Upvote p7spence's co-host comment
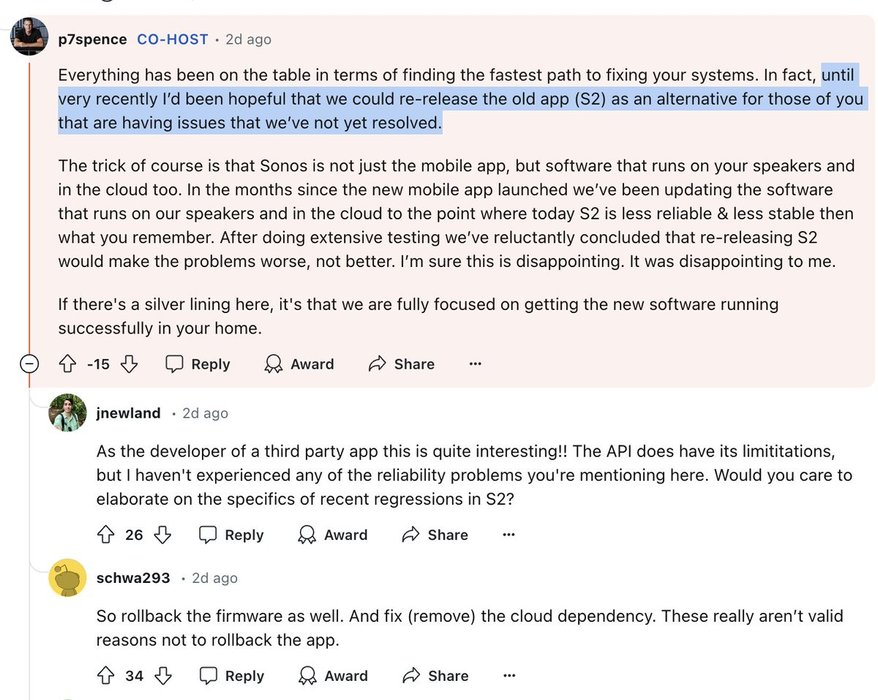The width and height of the screenshot is (878, 700). point(67,364)
